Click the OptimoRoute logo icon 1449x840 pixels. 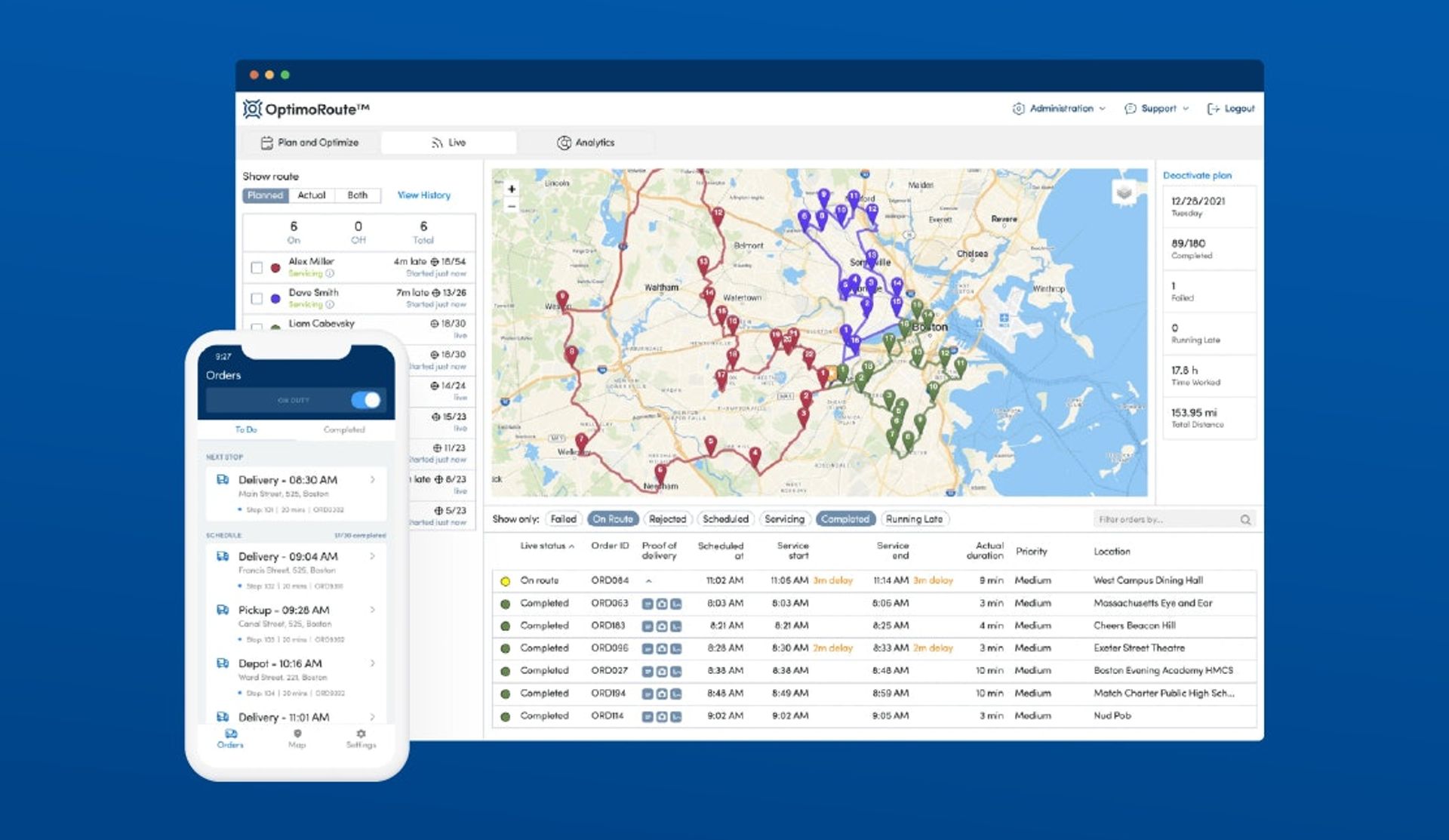click(x=252, y=109)
